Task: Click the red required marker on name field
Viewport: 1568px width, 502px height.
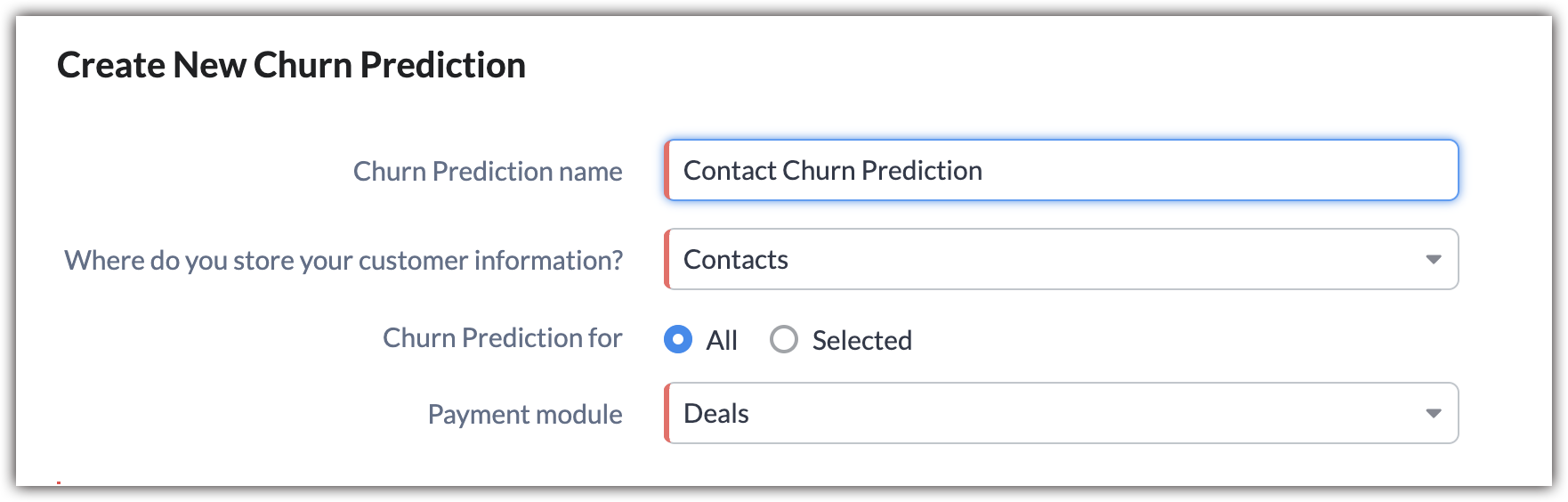Action: tap(666, 170)
